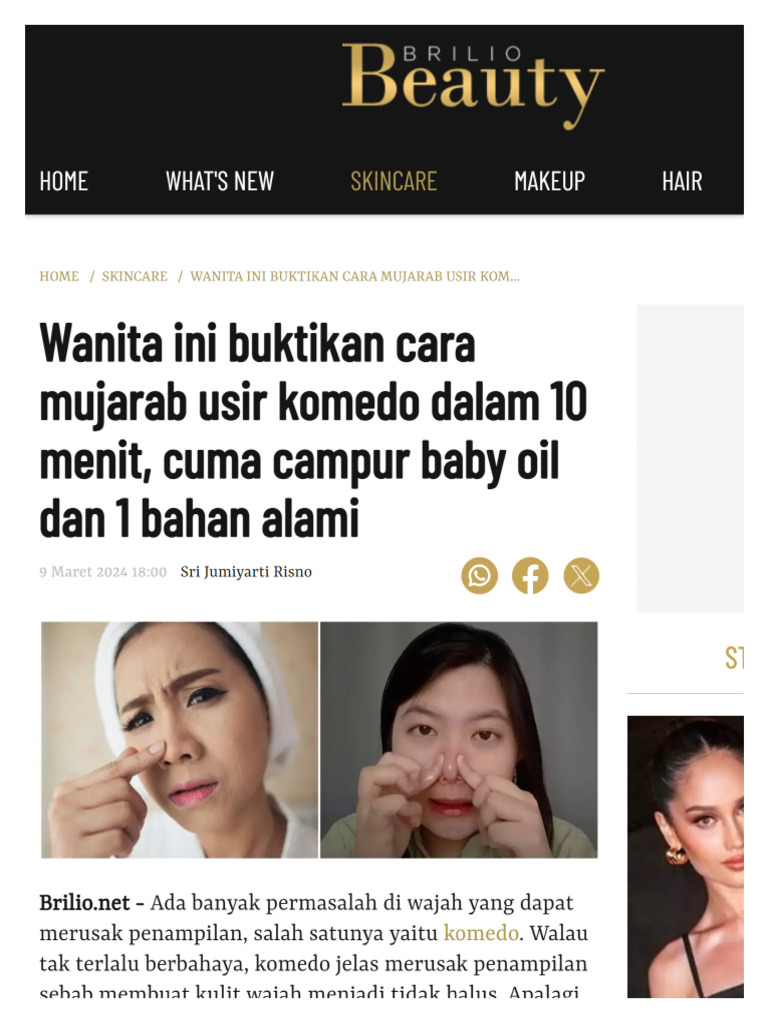This screenshot has height=1024, width=768.
Task: Click SKINCARE in the breadcrumb
Action: 135,276
